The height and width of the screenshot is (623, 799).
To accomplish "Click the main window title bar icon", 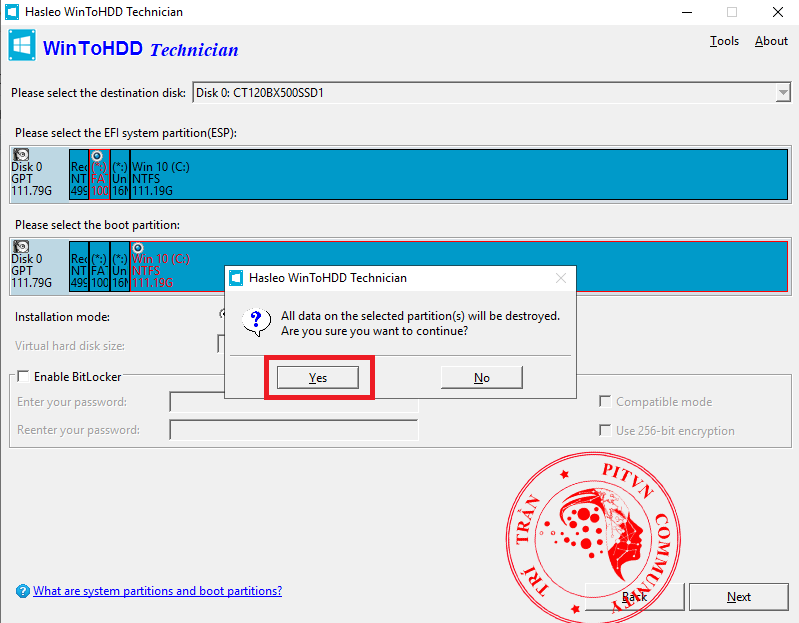I will click(x=12, y=12).
